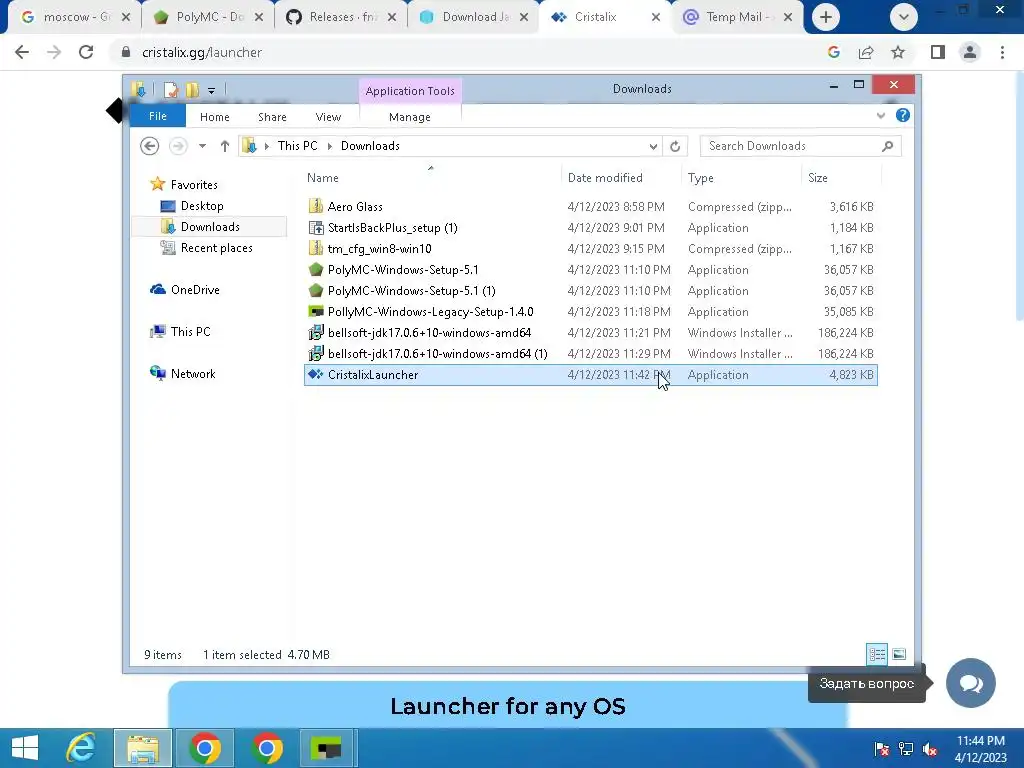The height and width of the screenshot is (768, 1024).
Task: Select Desktop in the Favorites pane
Action: coord(202,206)
